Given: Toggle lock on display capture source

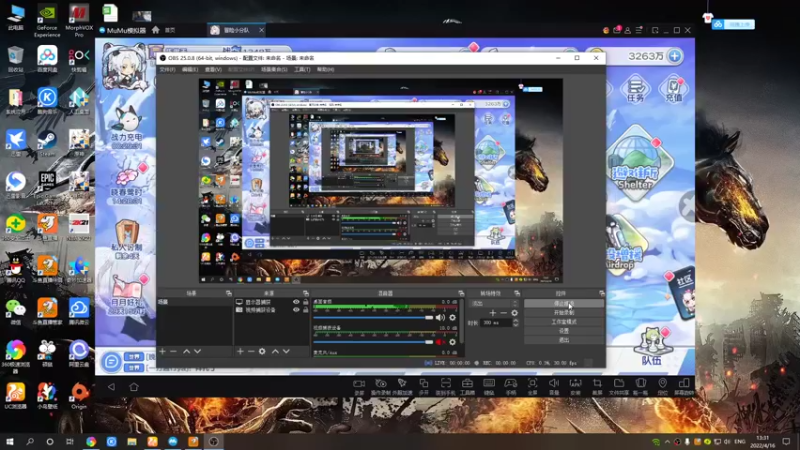Looking at the screenshot, I should coord(306,302).
